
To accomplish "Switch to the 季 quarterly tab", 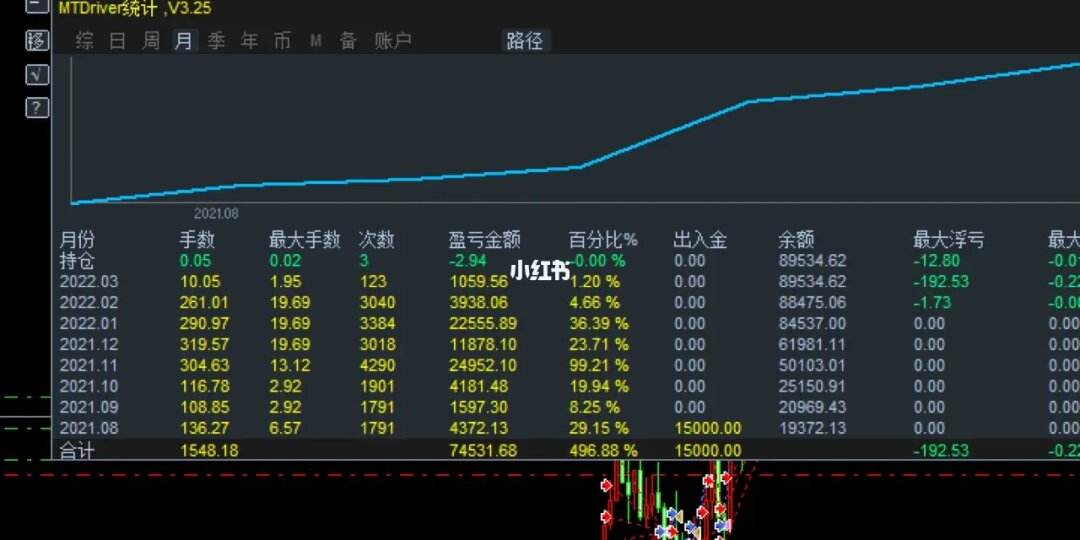I will [x=216, y=41].
